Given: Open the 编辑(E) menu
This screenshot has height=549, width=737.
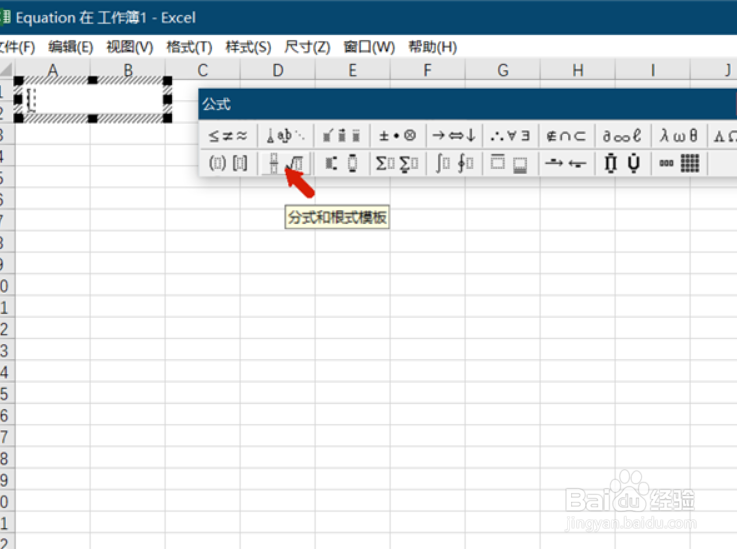Looking at the screenshot, I should (71, 47).
